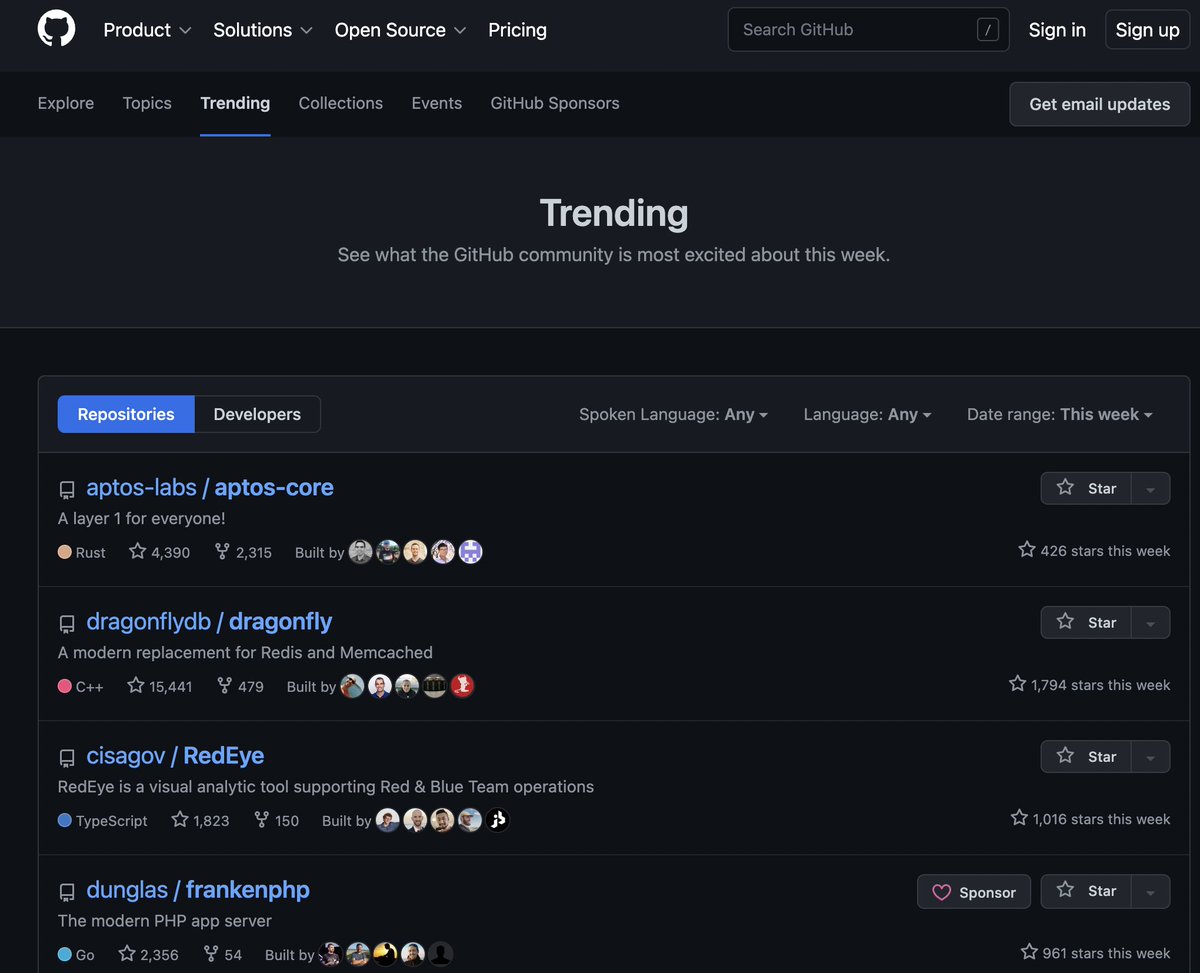
Task: Star the dragonfly repository
Action: point(1086,622)
